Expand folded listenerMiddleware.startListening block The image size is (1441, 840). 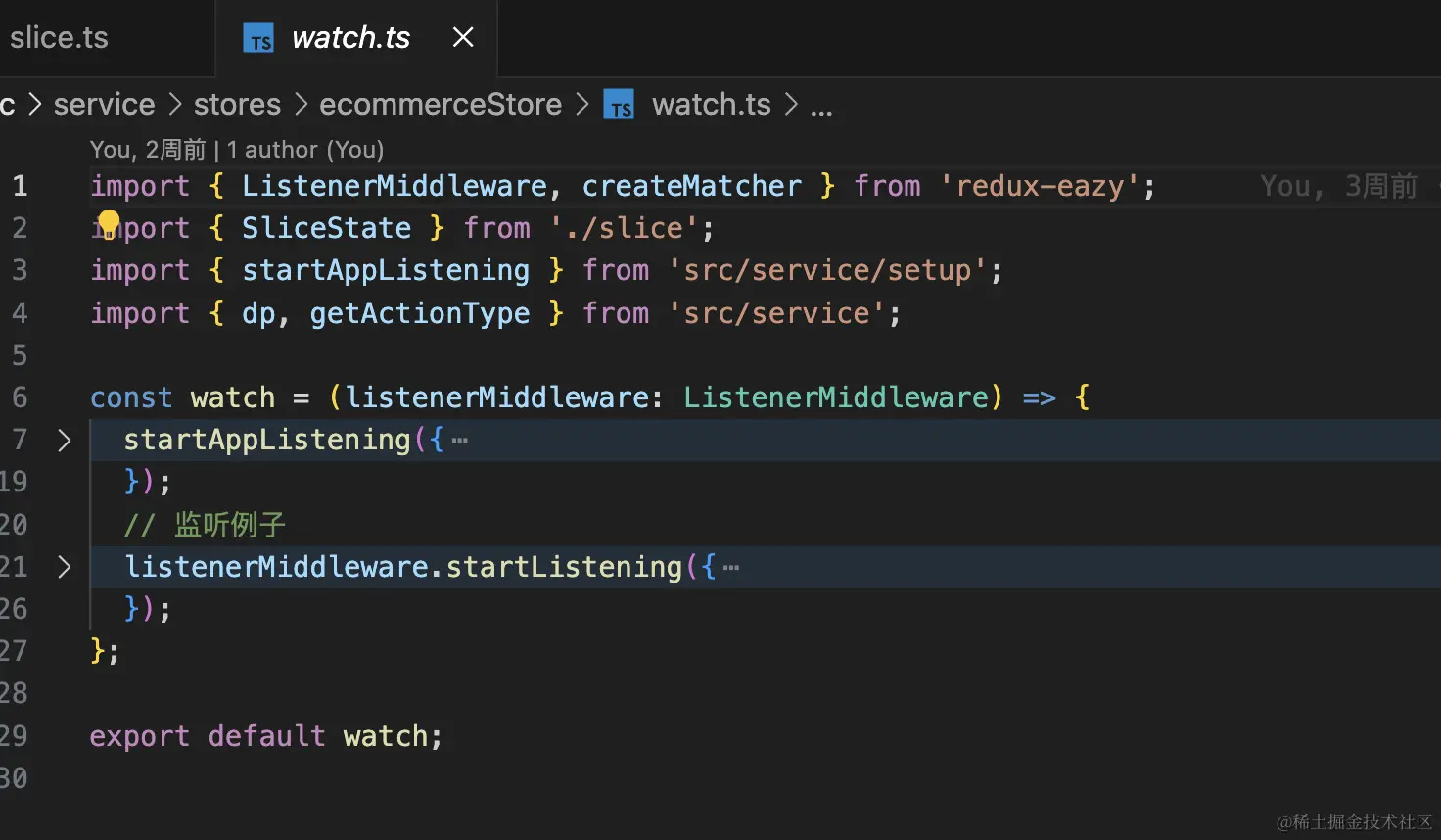point(65,567)
